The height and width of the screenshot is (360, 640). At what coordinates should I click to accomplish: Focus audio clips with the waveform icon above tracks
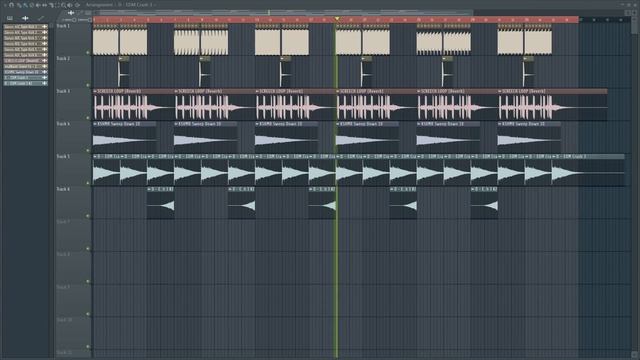(x=71, y=13)
